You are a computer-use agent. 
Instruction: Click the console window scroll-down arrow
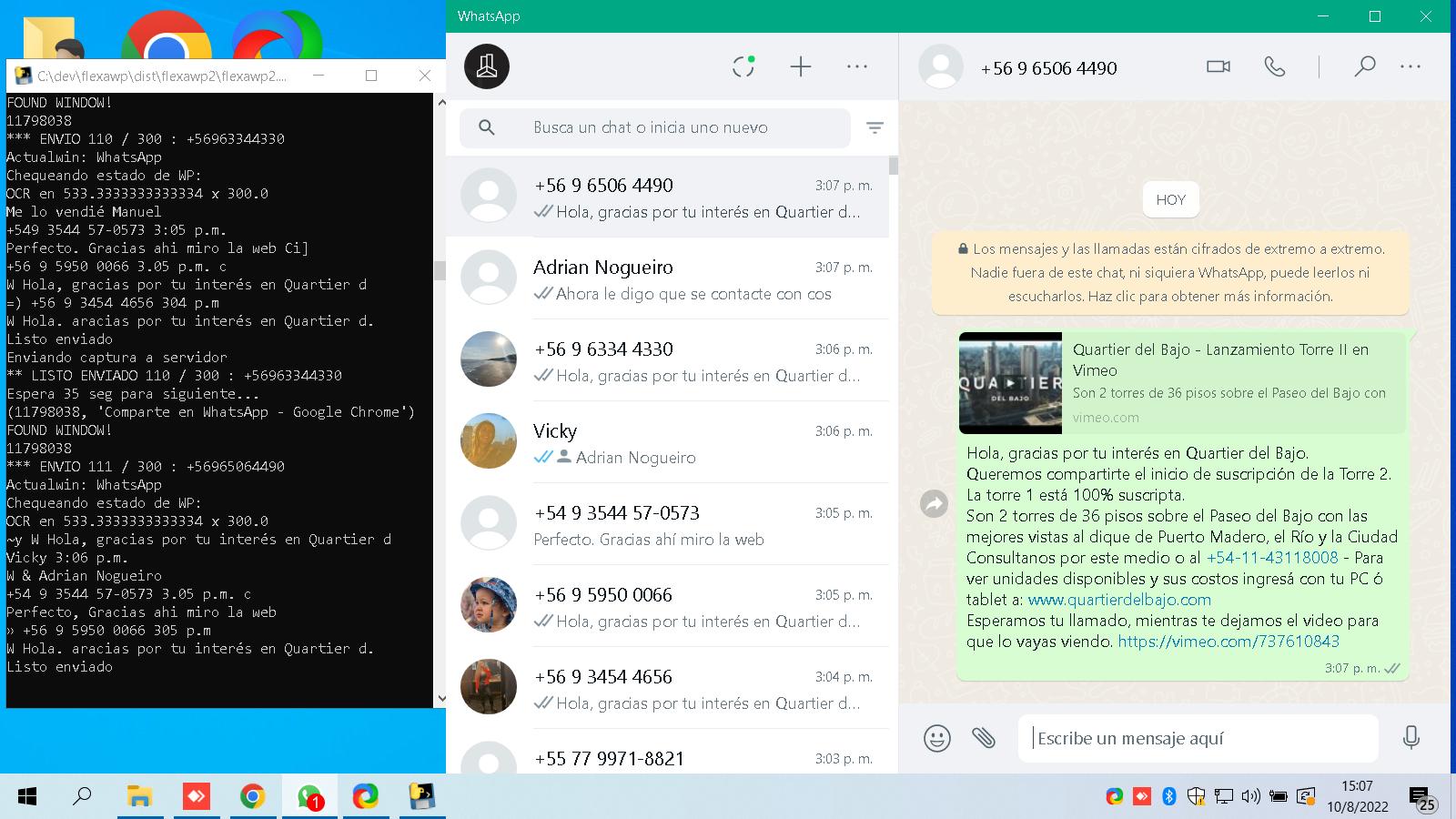pyautogui.click(x=441, y=699)
